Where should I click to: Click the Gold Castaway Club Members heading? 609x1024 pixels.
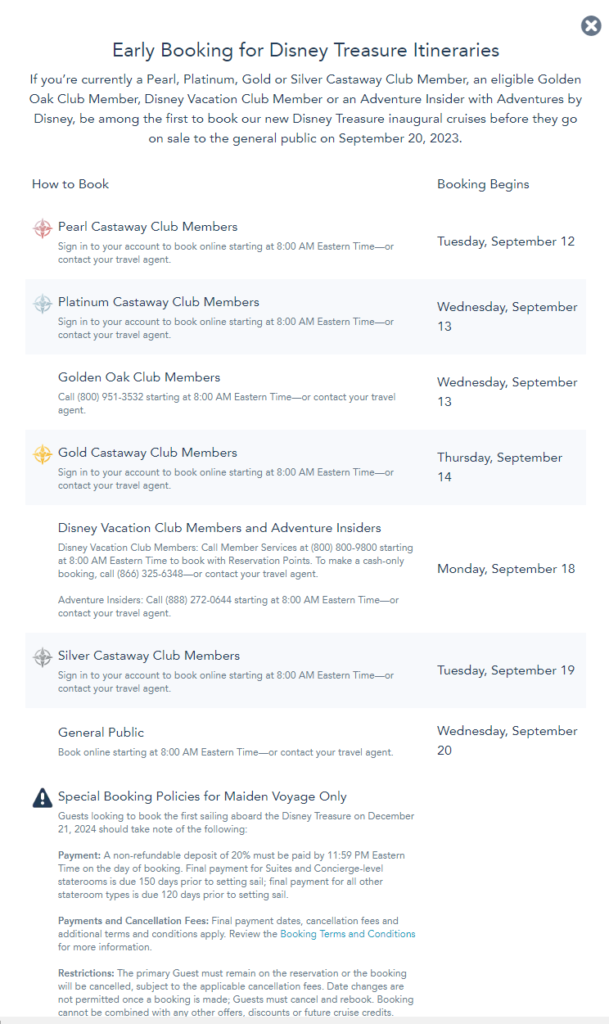(147, 452)
